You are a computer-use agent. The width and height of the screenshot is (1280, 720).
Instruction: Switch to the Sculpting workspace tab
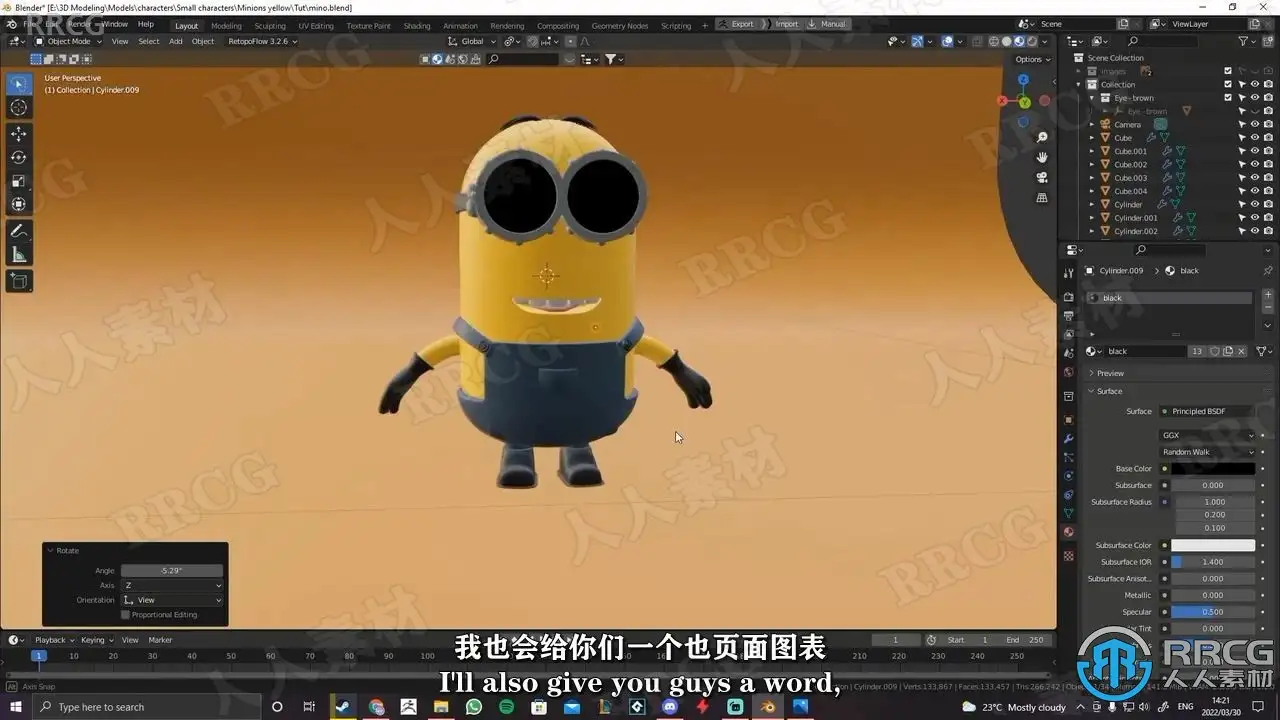pos(270,26)
